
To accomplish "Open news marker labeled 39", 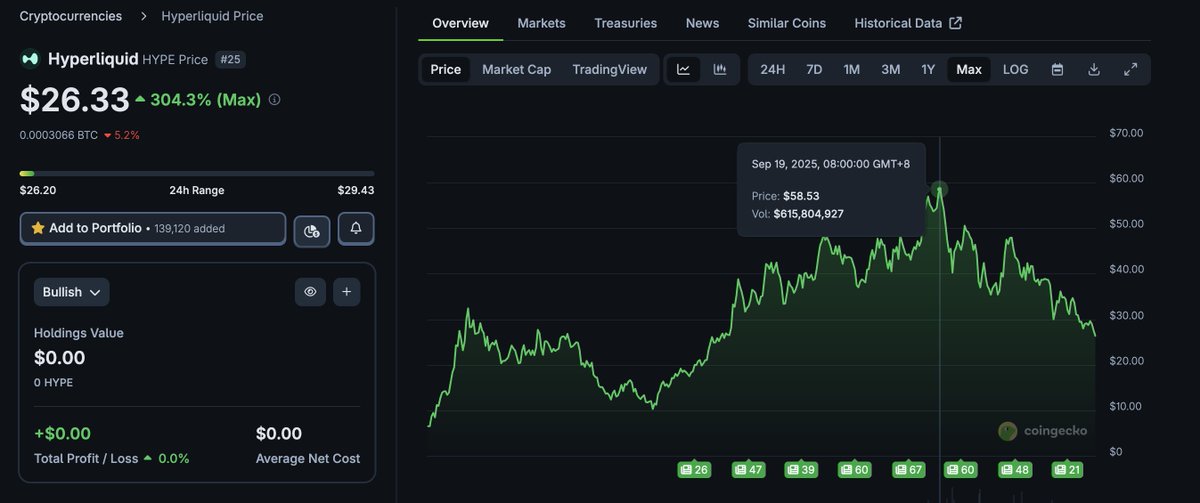I will point(801,469).
